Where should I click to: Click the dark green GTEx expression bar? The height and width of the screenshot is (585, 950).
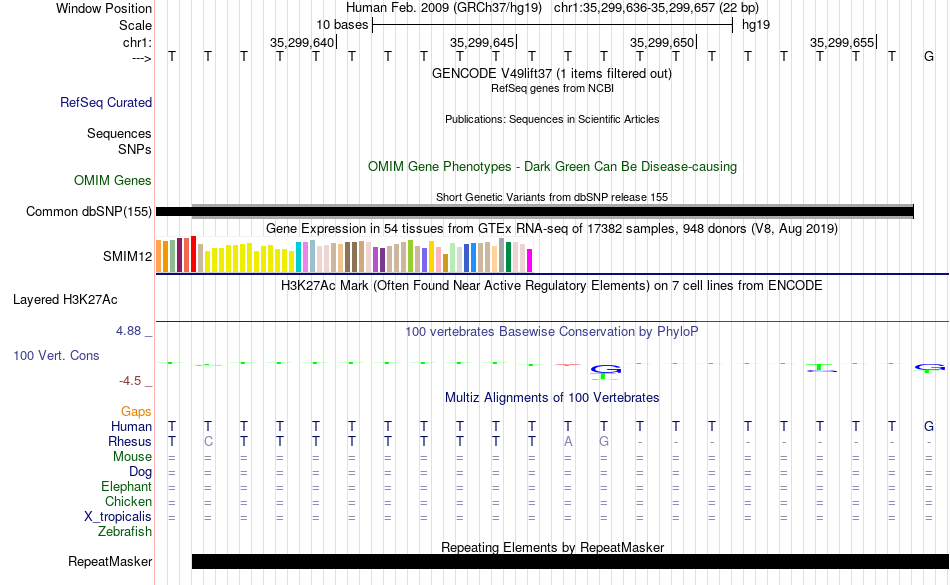click(508, 257)
